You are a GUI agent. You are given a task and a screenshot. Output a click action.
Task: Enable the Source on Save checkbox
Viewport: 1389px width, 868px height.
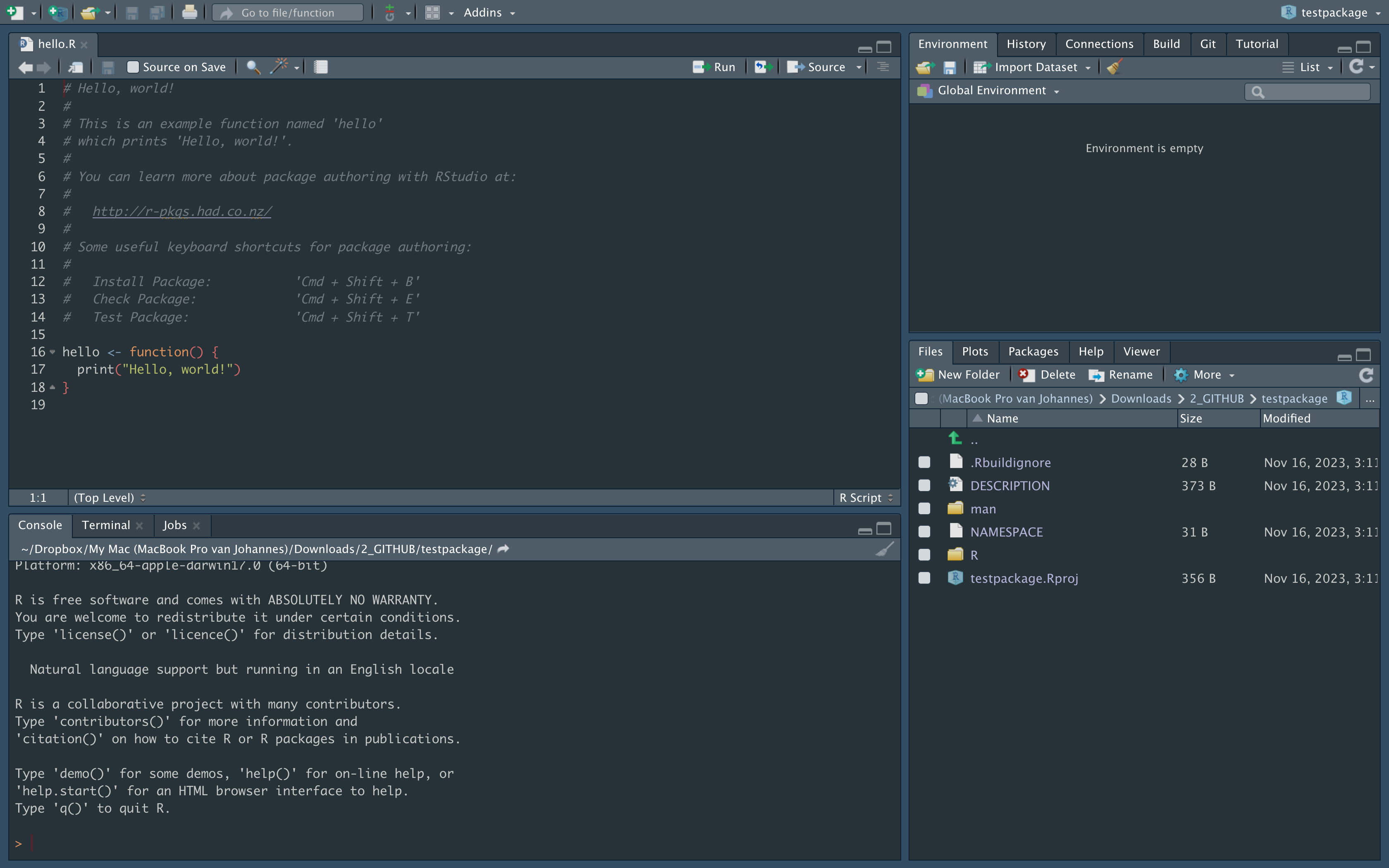133,67
